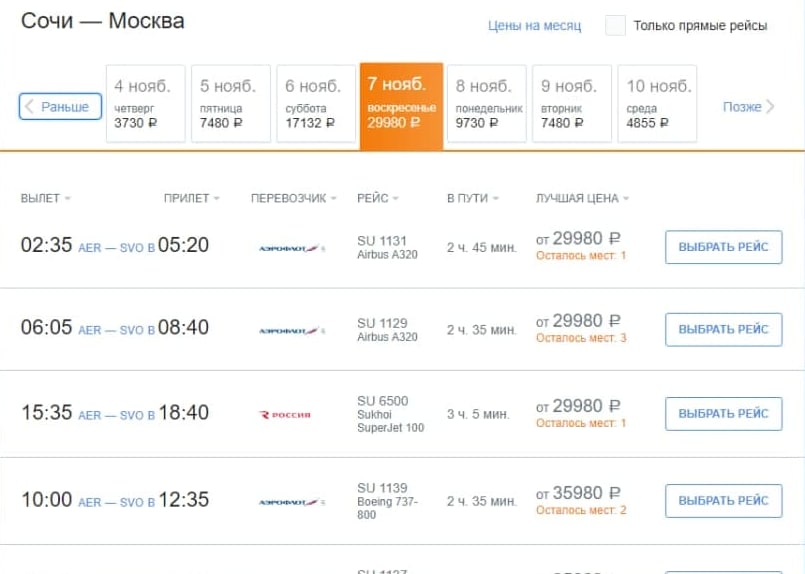Show later dates via Позже link
Viewport: 805px width, 574px height.
coord(748,107)
